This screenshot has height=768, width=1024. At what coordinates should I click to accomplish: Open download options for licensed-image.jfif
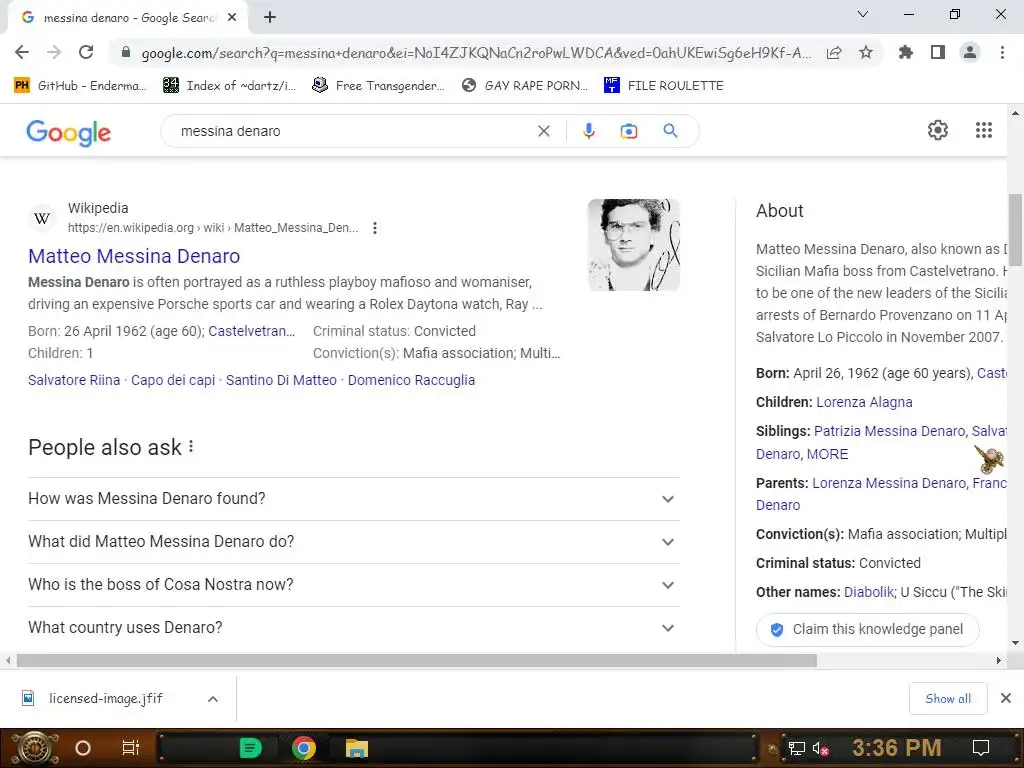click(x=213, y=699)
